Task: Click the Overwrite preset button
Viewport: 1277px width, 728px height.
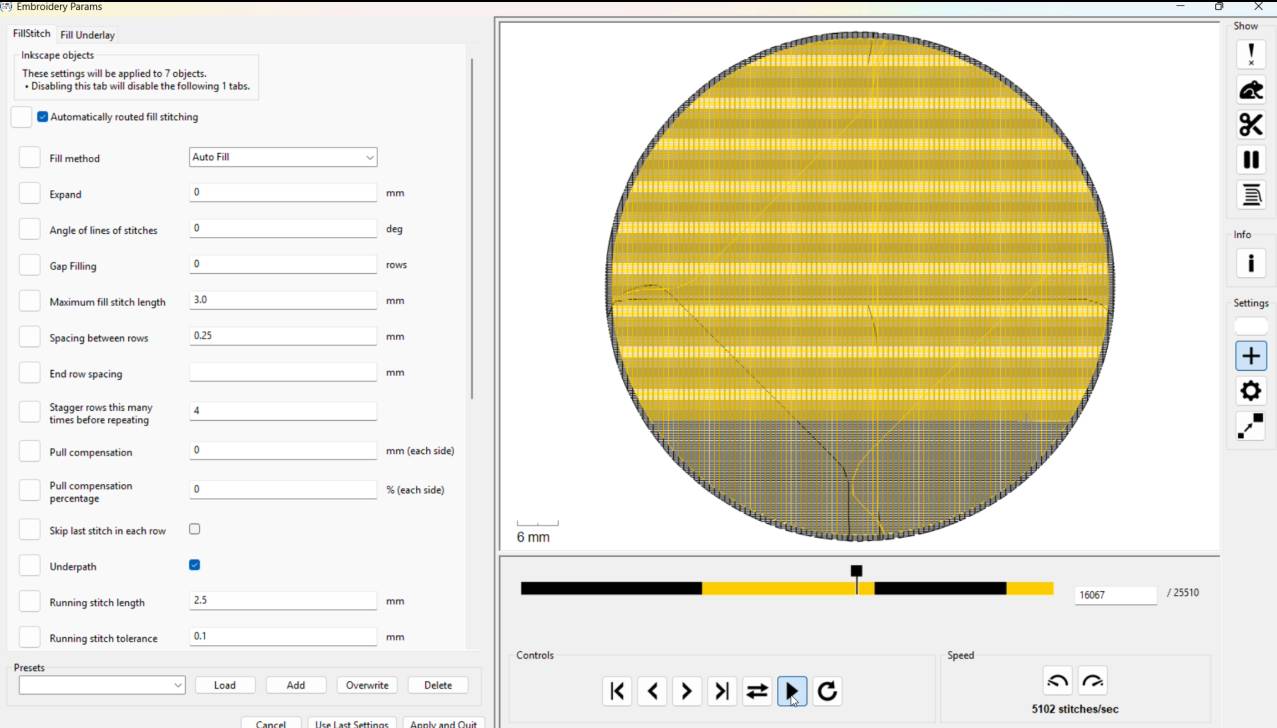Action: click(x=367, y=685)
